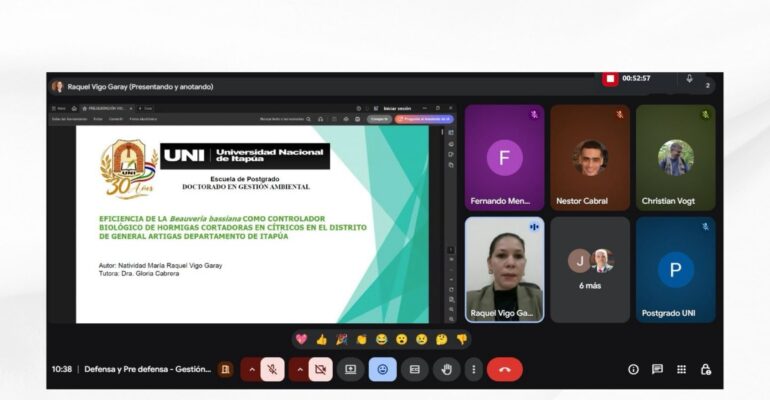Screen dimensions: 770x400
Task: Send the thumbs up reaction
Action: pyautogui.click(x=322, y=339)
